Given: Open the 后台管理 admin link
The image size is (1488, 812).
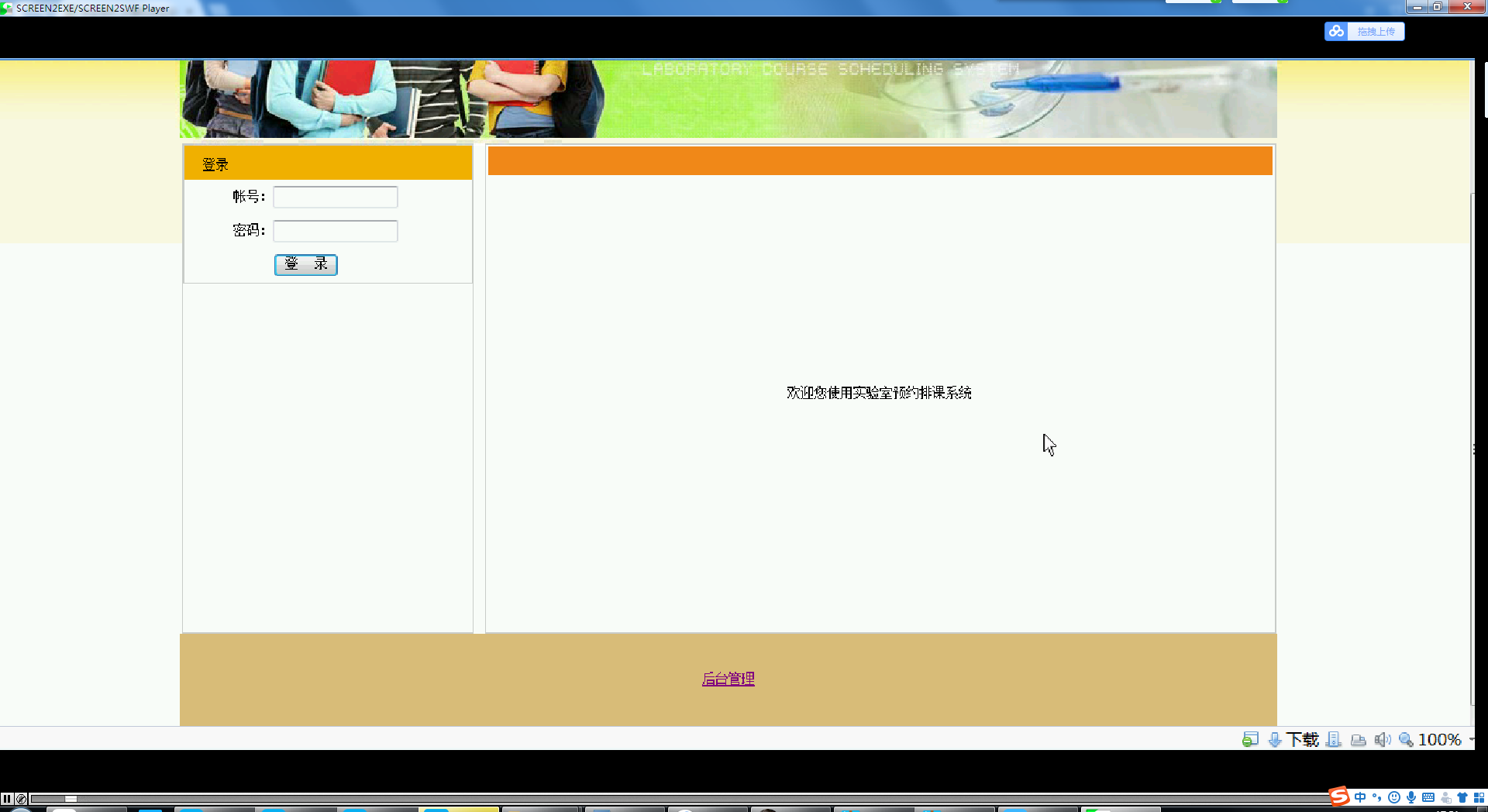Looking at the screenshot, I should [728, 679].
